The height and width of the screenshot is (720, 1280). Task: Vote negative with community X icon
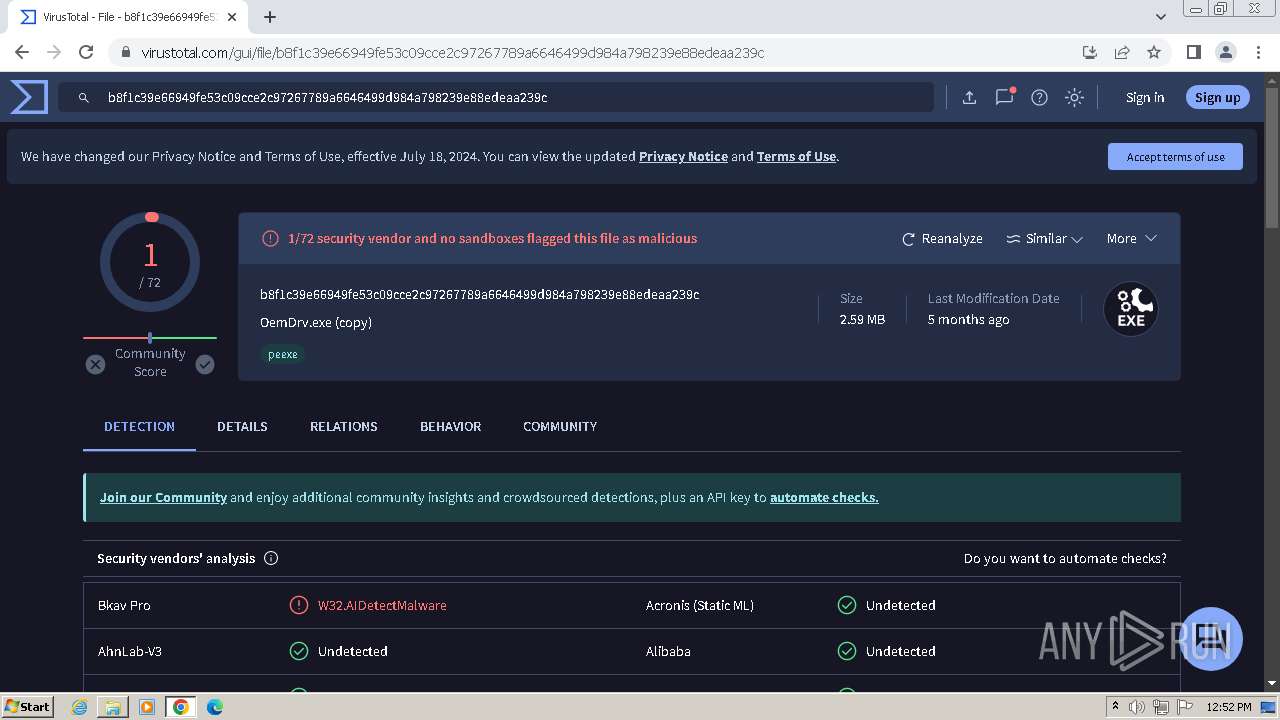[x=95, y=365]
